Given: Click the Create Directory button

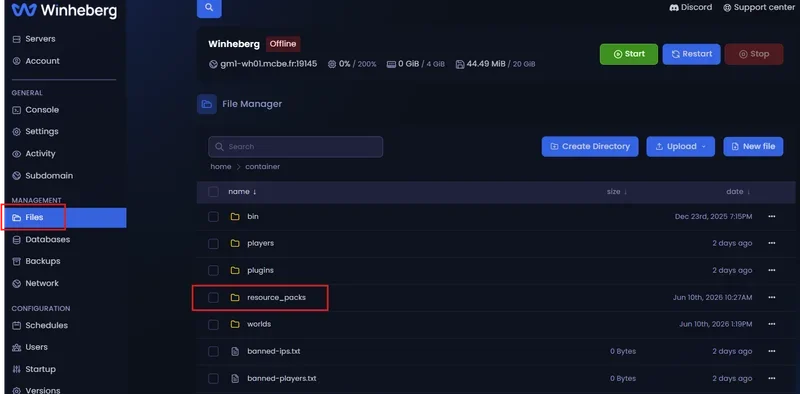Looking at the screenshot, I should click(590, 146).
